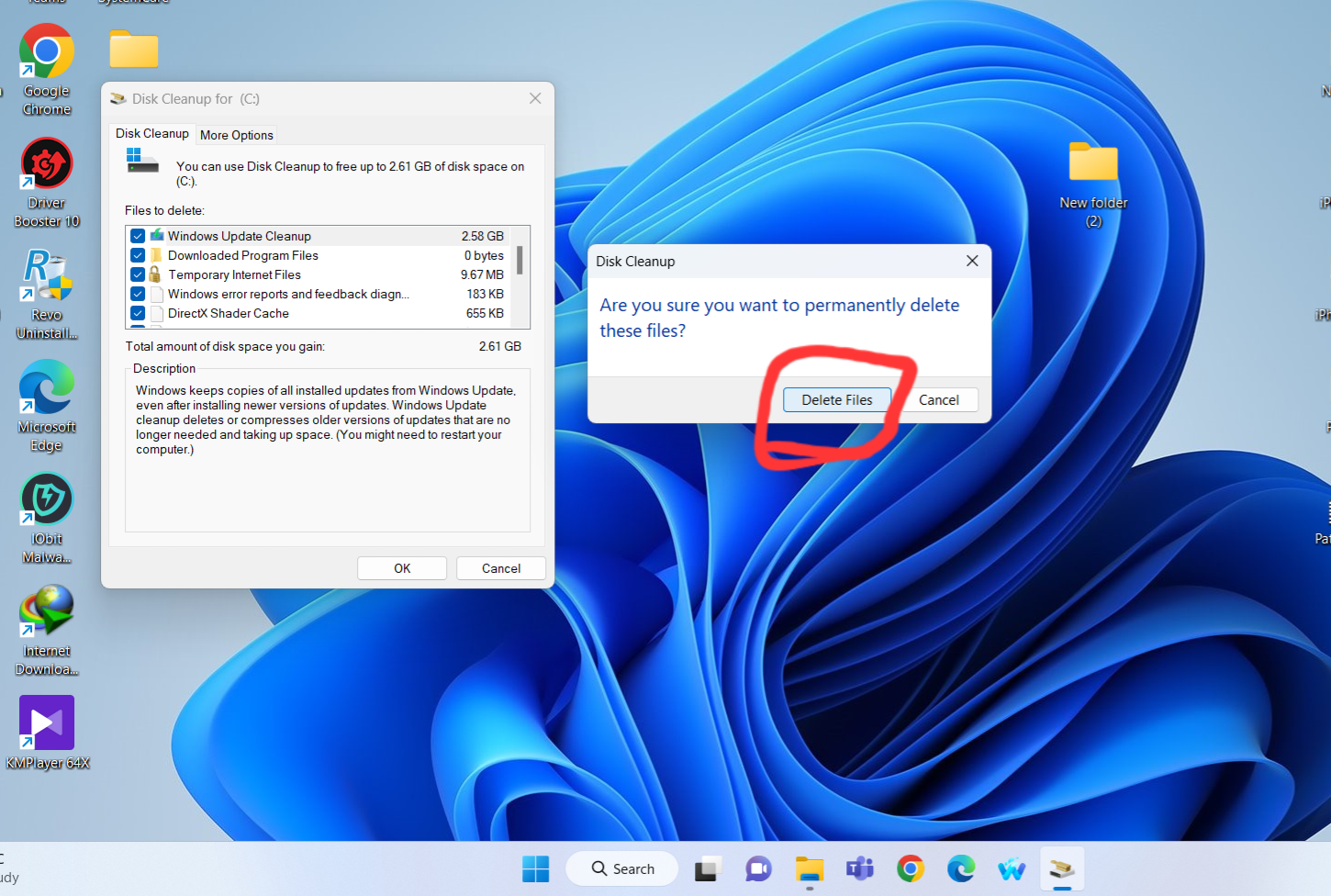Select the Driver Booster 10 desktop icon
Screen dimensions: 1331x896
(47, 165)
